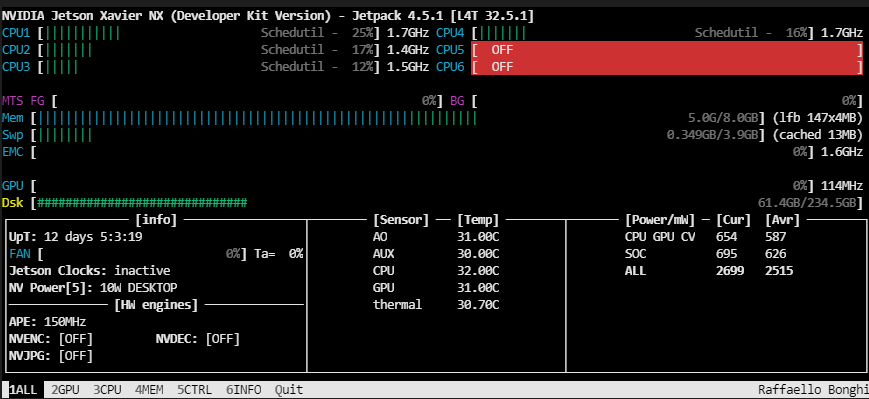Click the 5.0G/8.0GB memory value
This screenshot has height=399, width=869.
point(723,117)
